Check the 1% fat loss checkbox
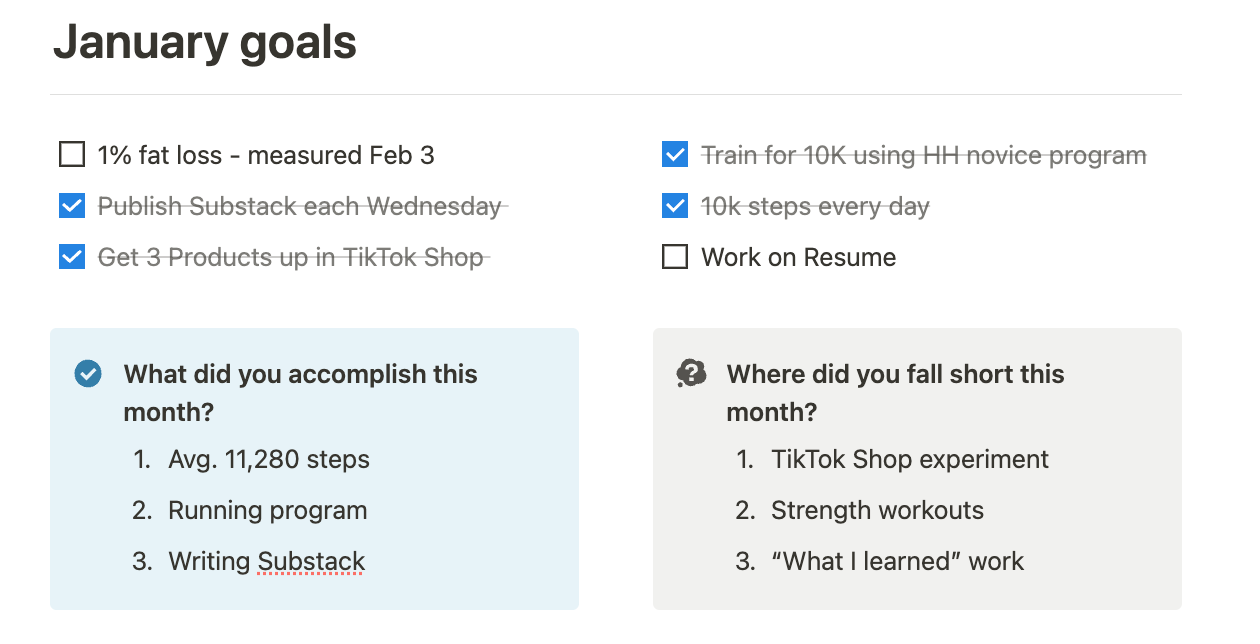This screenshot has width=1260, height=644. (72, 155)
